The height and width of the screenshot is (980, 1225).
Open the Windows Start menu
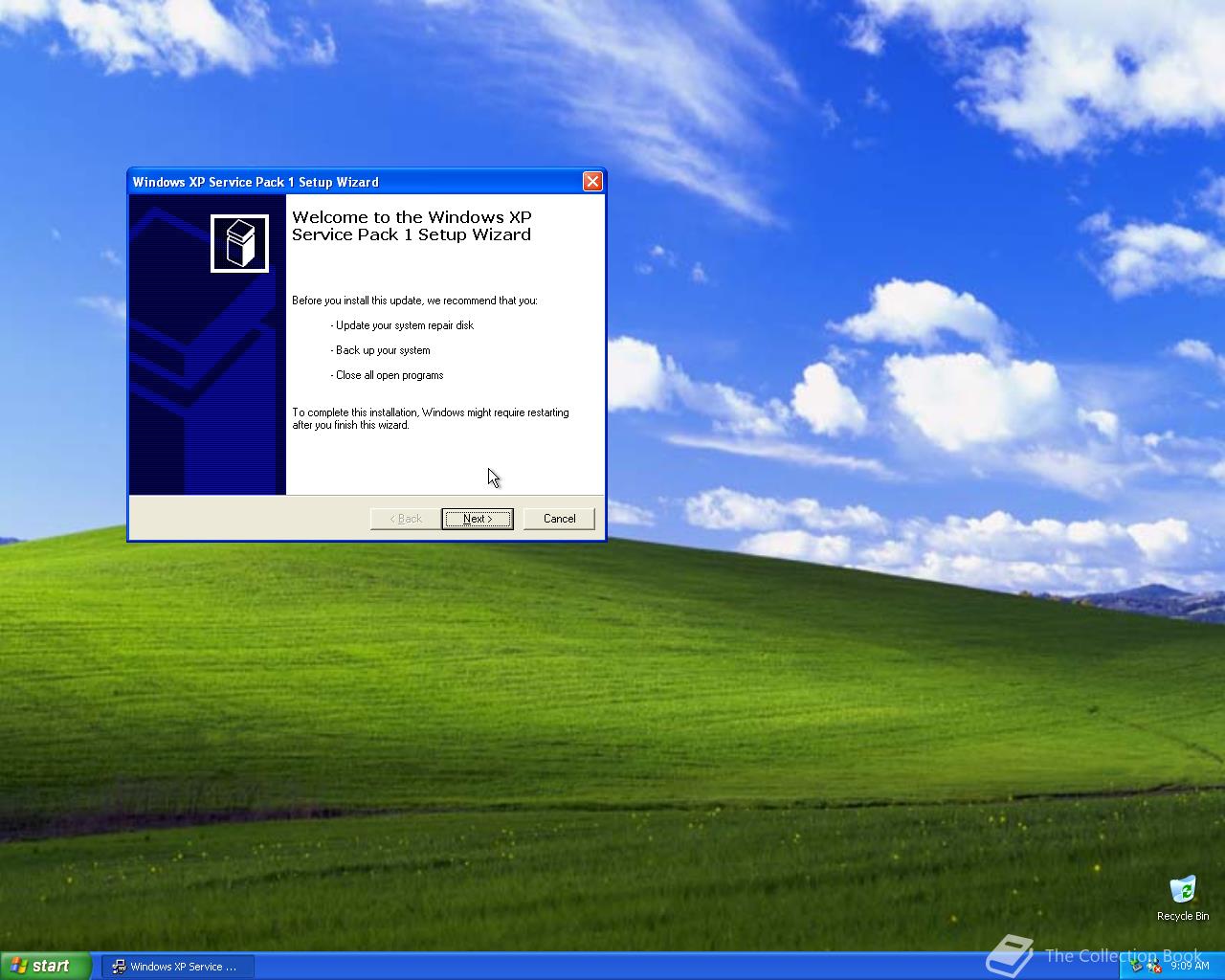(x=45, y=966)
